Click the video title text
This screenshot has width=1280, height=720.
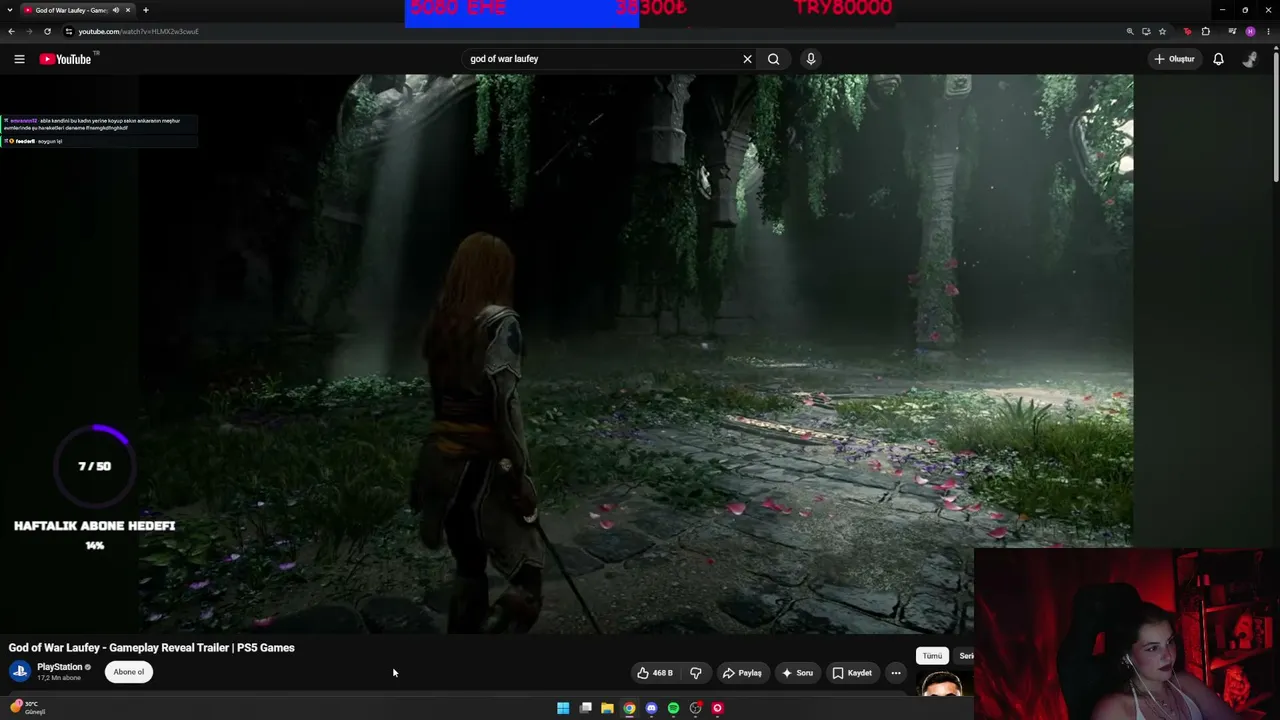click(152, 648)
